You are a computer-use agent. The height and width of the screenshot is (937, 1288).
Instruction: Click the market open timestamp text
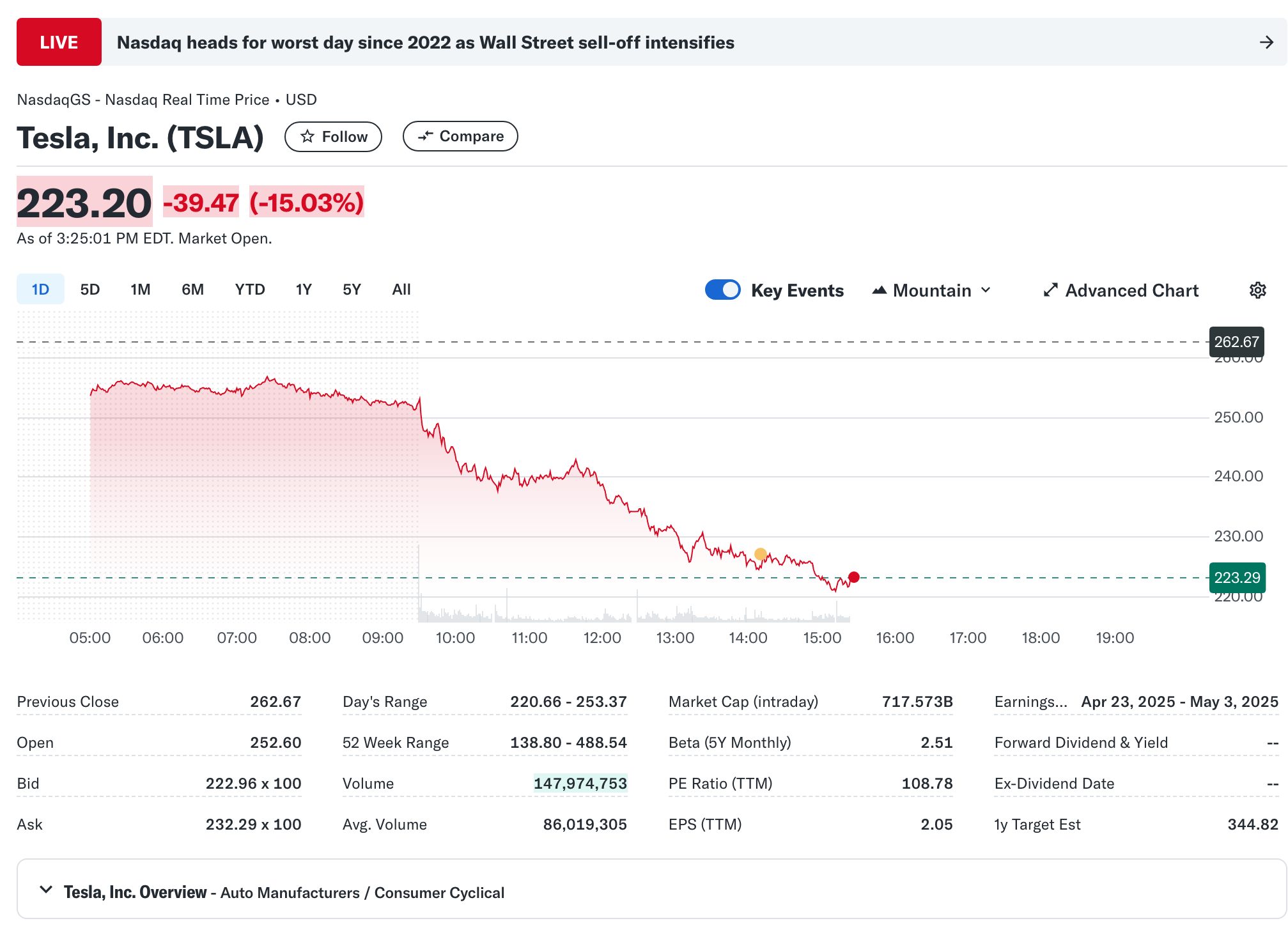(x=144, y=238)
